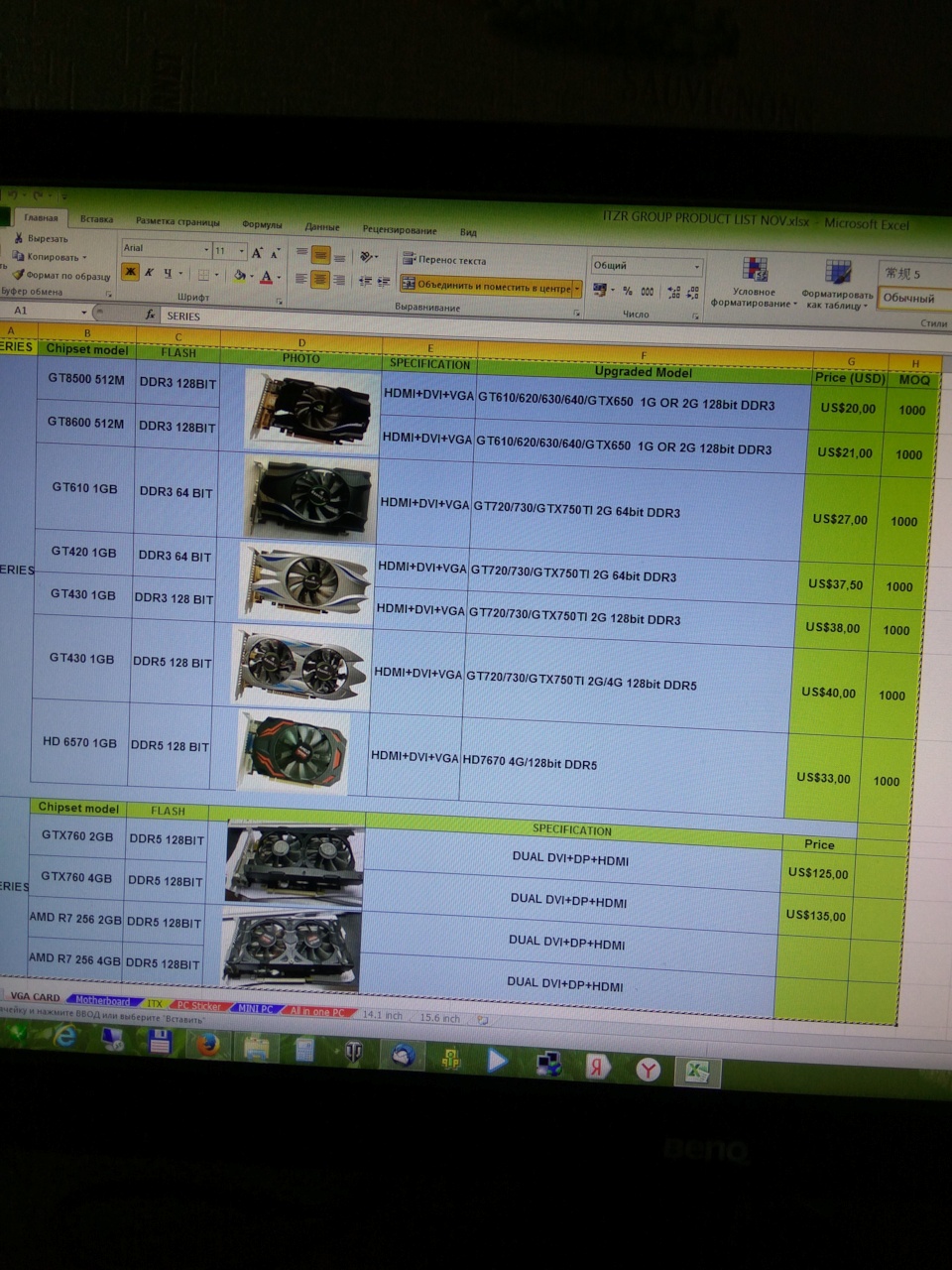
Task: Open the Arial font name dropdown
Action: pos(206,249)
